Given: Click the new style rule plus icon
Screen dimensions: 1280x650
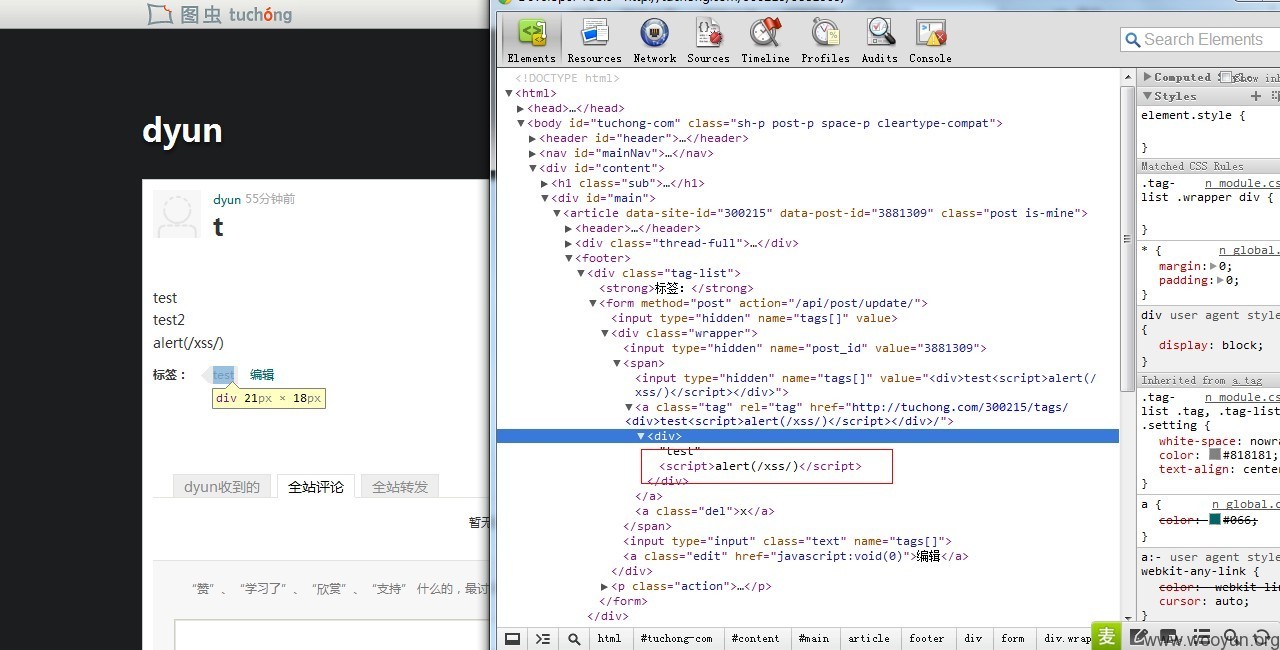Looking at the screenshot, I should click(x=1256, y=96).
